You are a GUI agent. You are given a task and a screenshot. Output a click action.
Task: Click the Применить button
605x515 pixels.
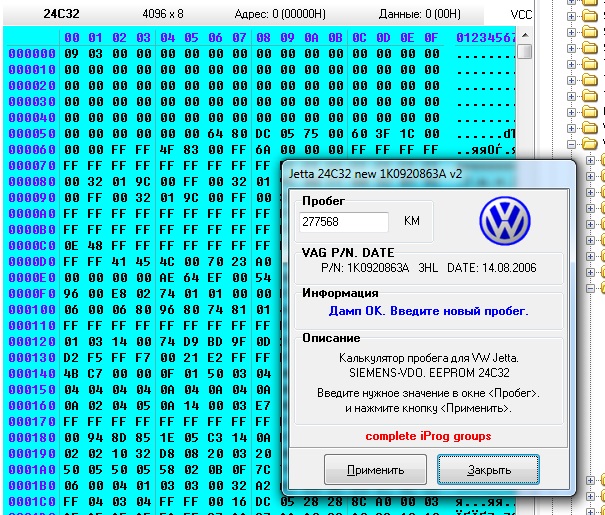click(375, 469)
